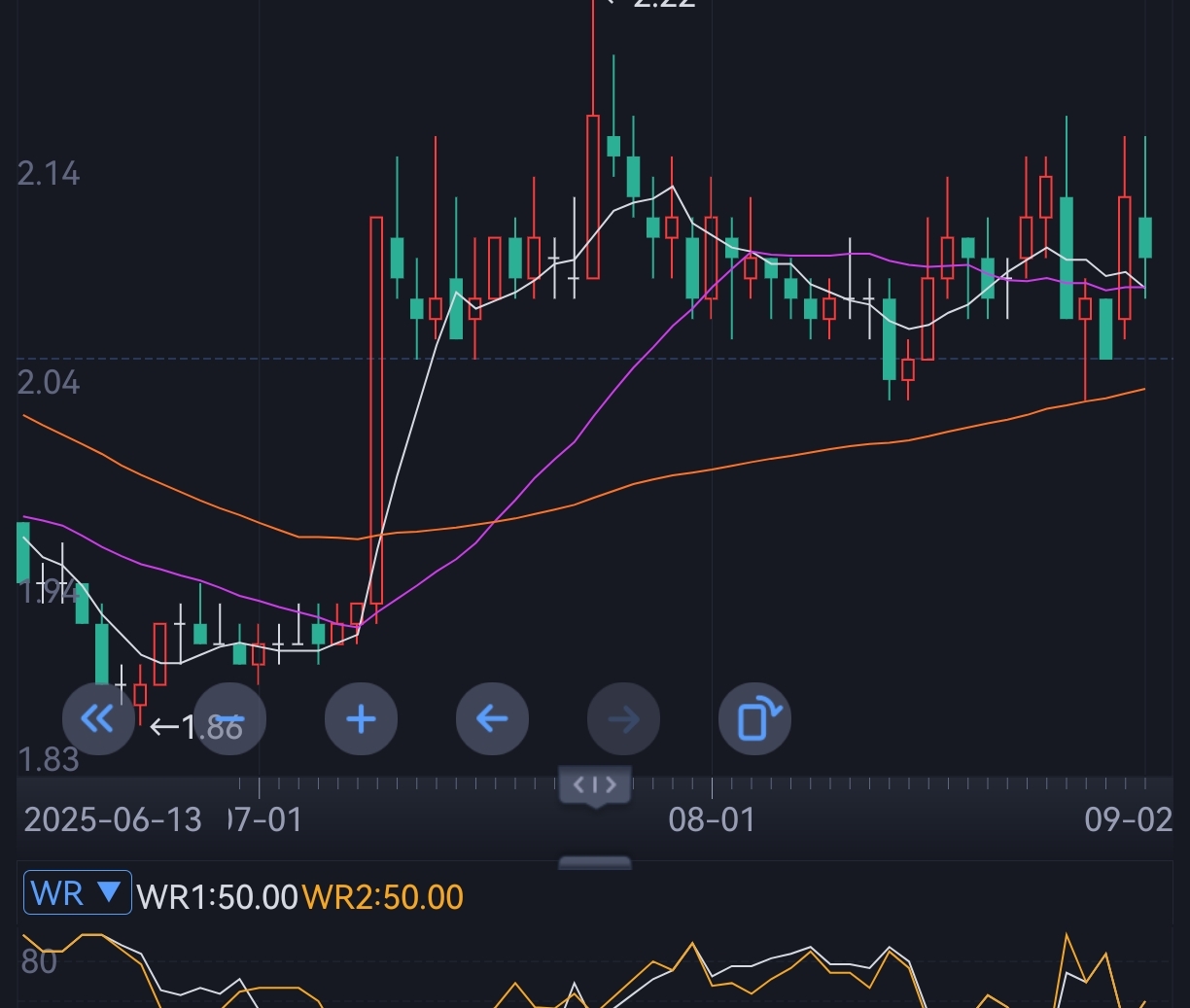
Task: Tap the 2.14 price axis label
Action: click(49, 174)
